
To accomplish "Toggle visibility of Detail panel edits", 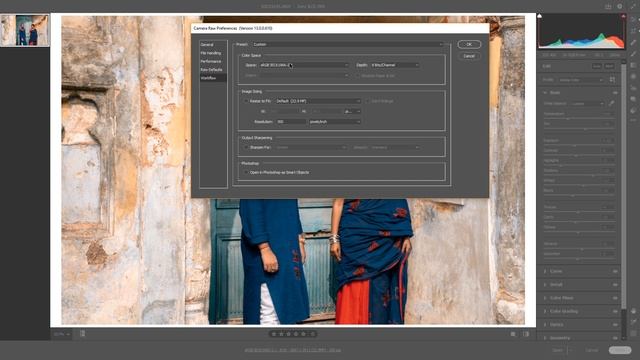I will [x=615, y=284].
